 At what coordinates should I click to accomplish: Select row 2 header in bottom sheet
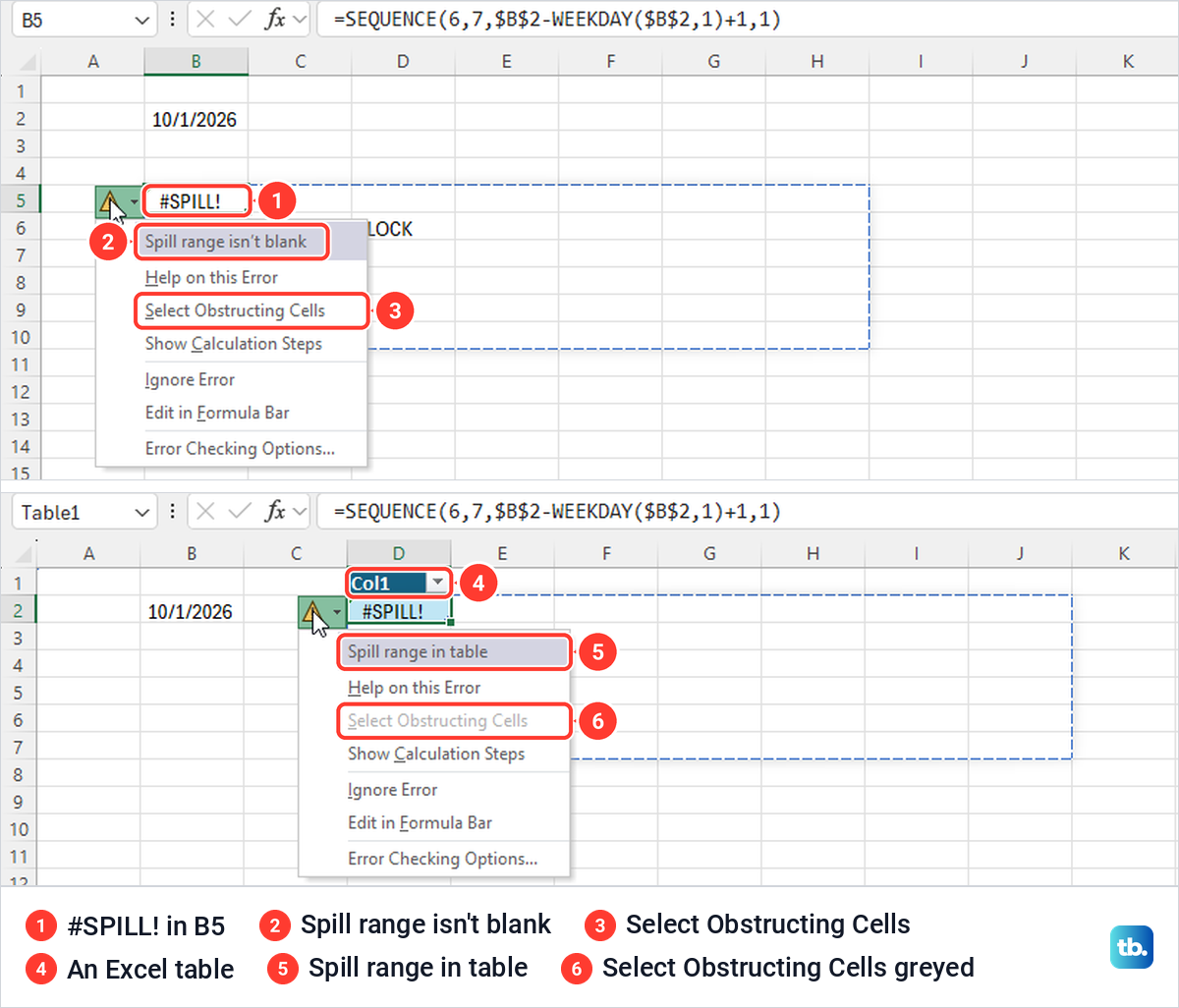19,610
